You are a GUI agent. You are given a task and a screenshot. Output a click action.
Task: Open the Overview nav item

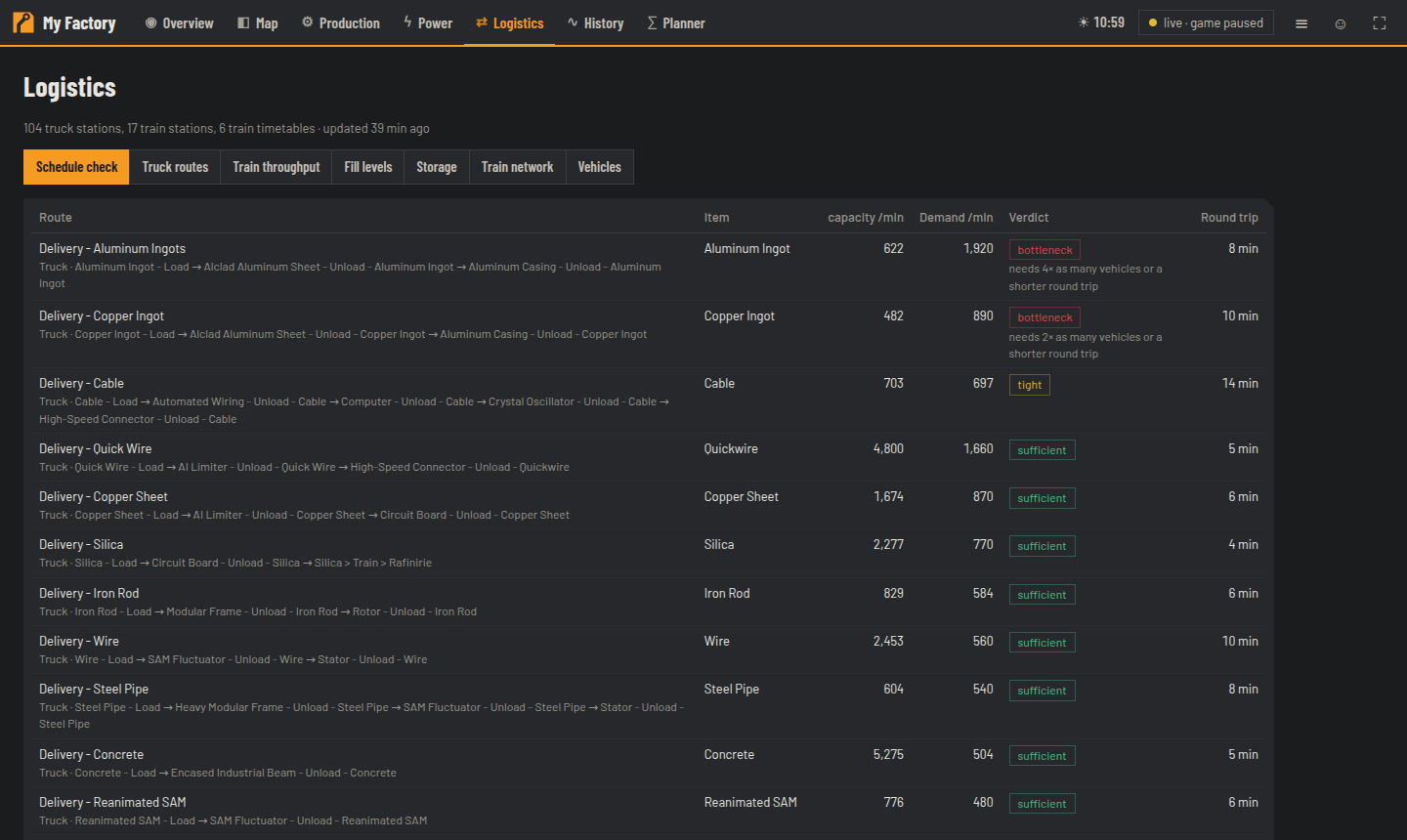tap(179, 23)
